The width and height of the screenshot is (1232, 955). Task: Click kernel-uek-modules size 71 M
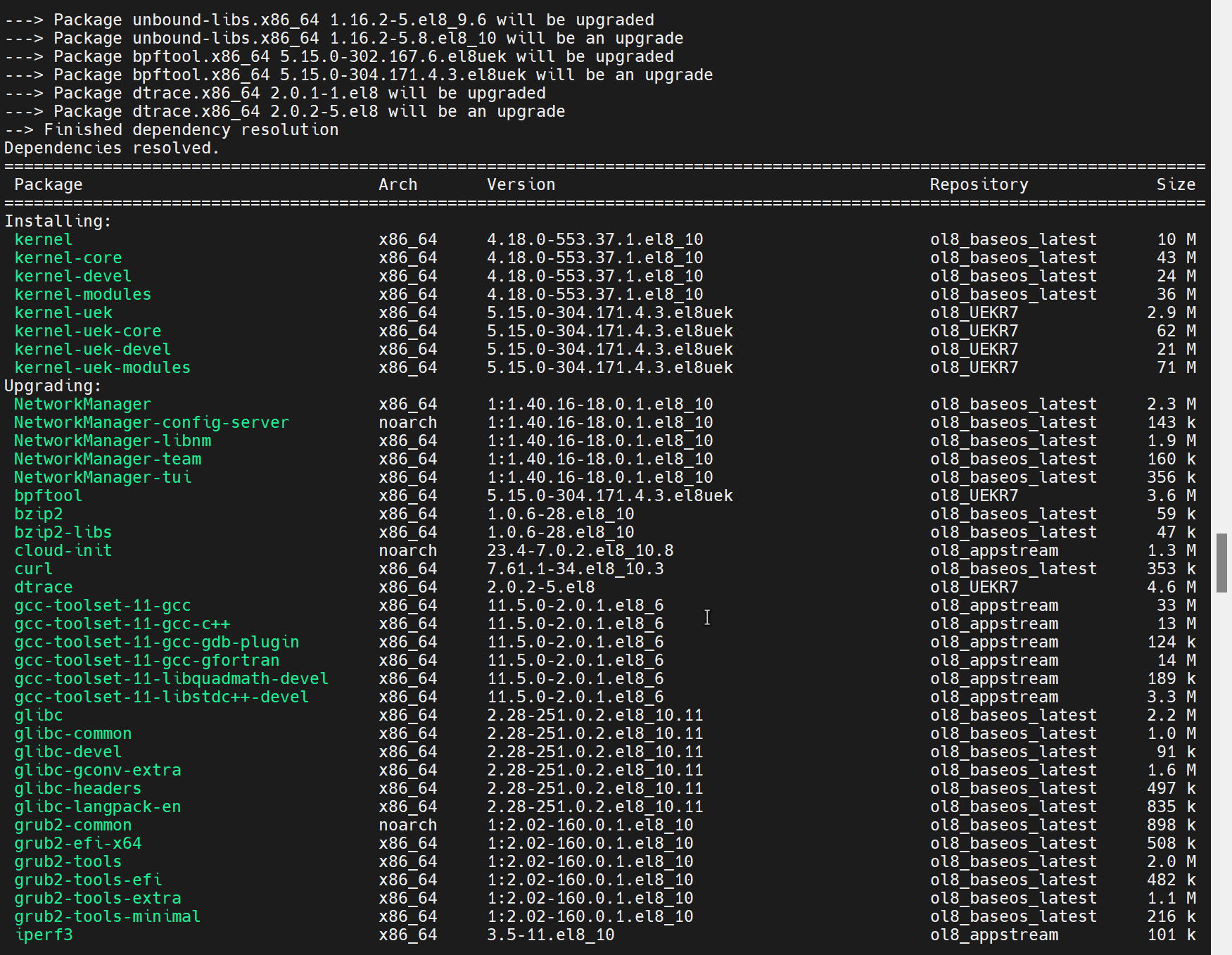pos(1176,367)
